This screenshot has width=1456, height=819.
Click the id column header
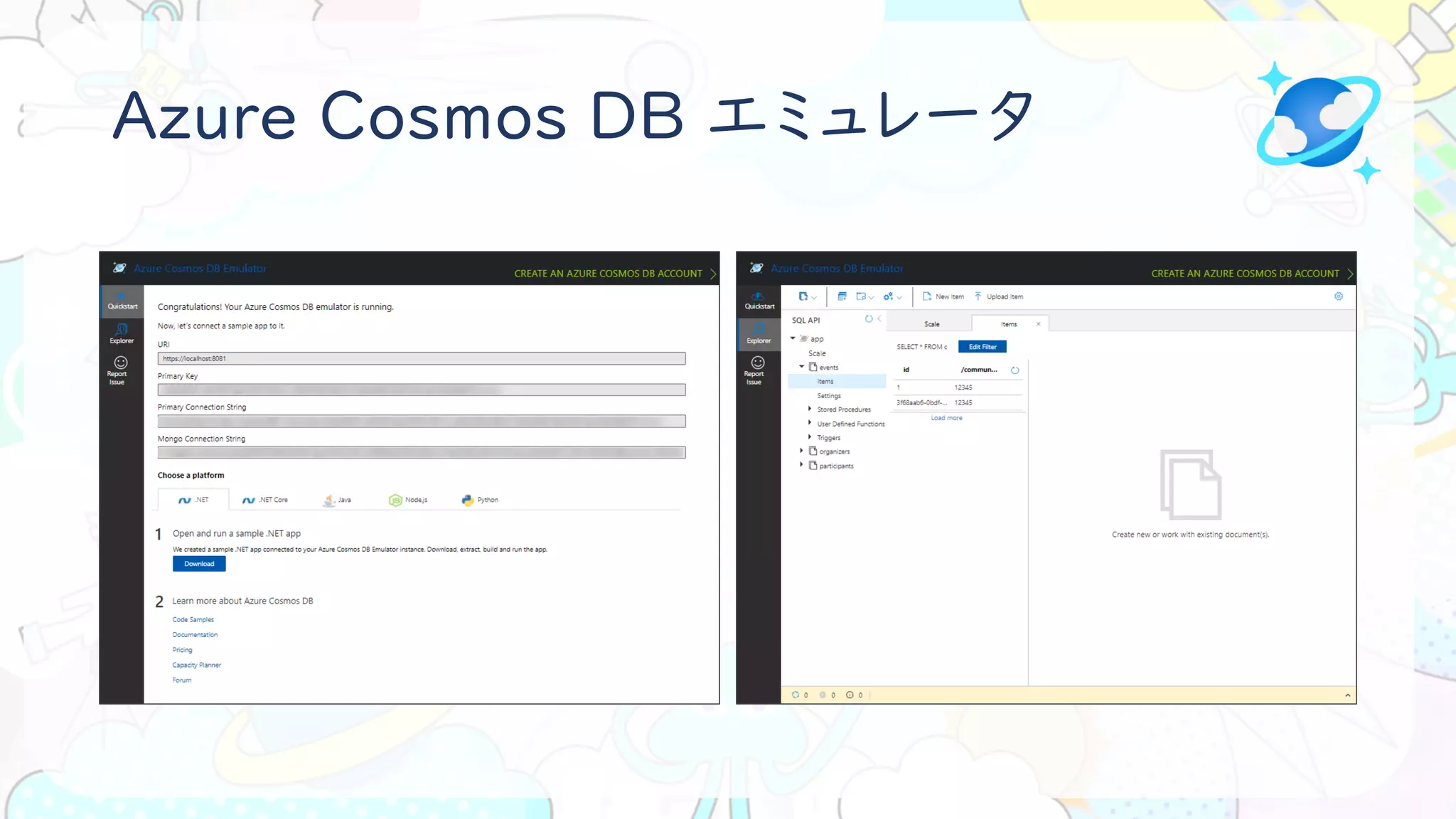tap(906, 370)
